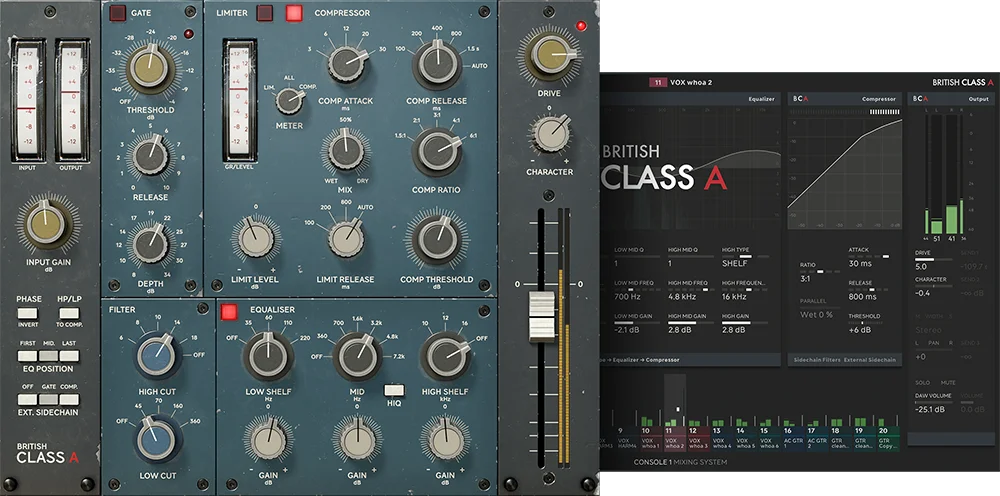1000x496 pixels.
Task: Click the Drive slider in Console 1 output
Action: tap(933, 259)
